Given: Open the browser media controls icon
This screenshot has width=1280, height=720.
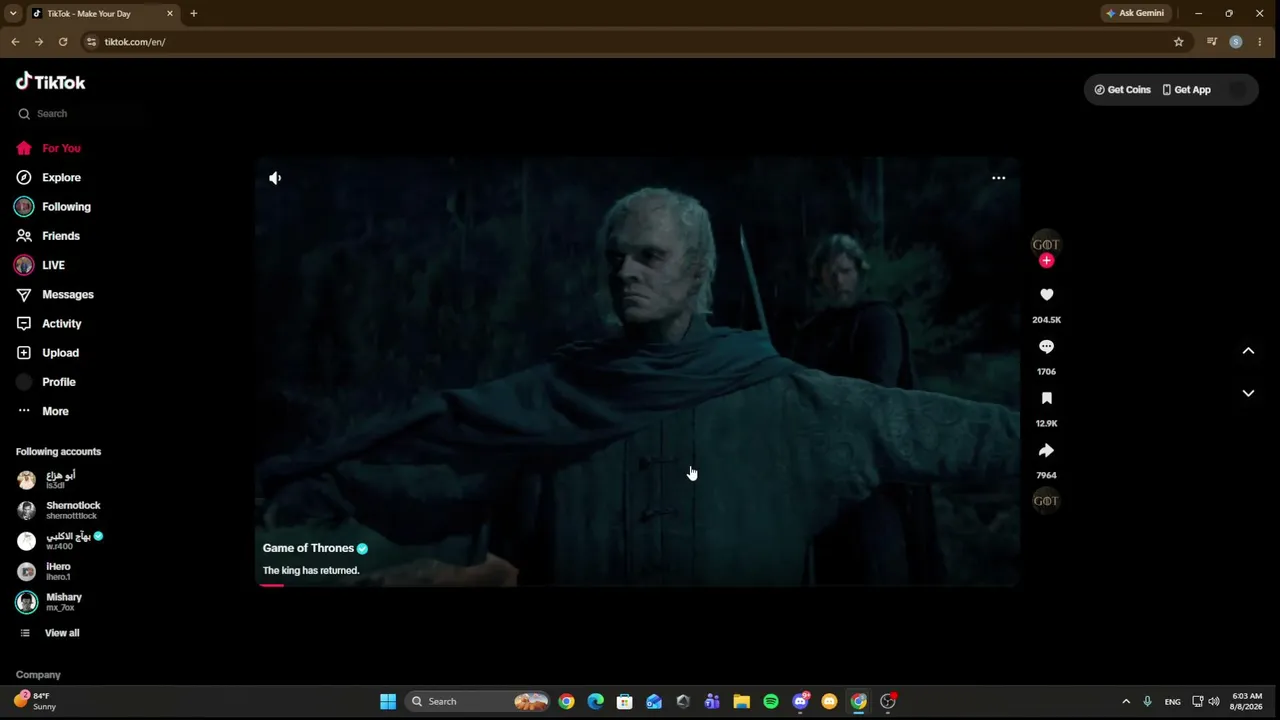Looking at the screenshot, I should (1212, 42).
